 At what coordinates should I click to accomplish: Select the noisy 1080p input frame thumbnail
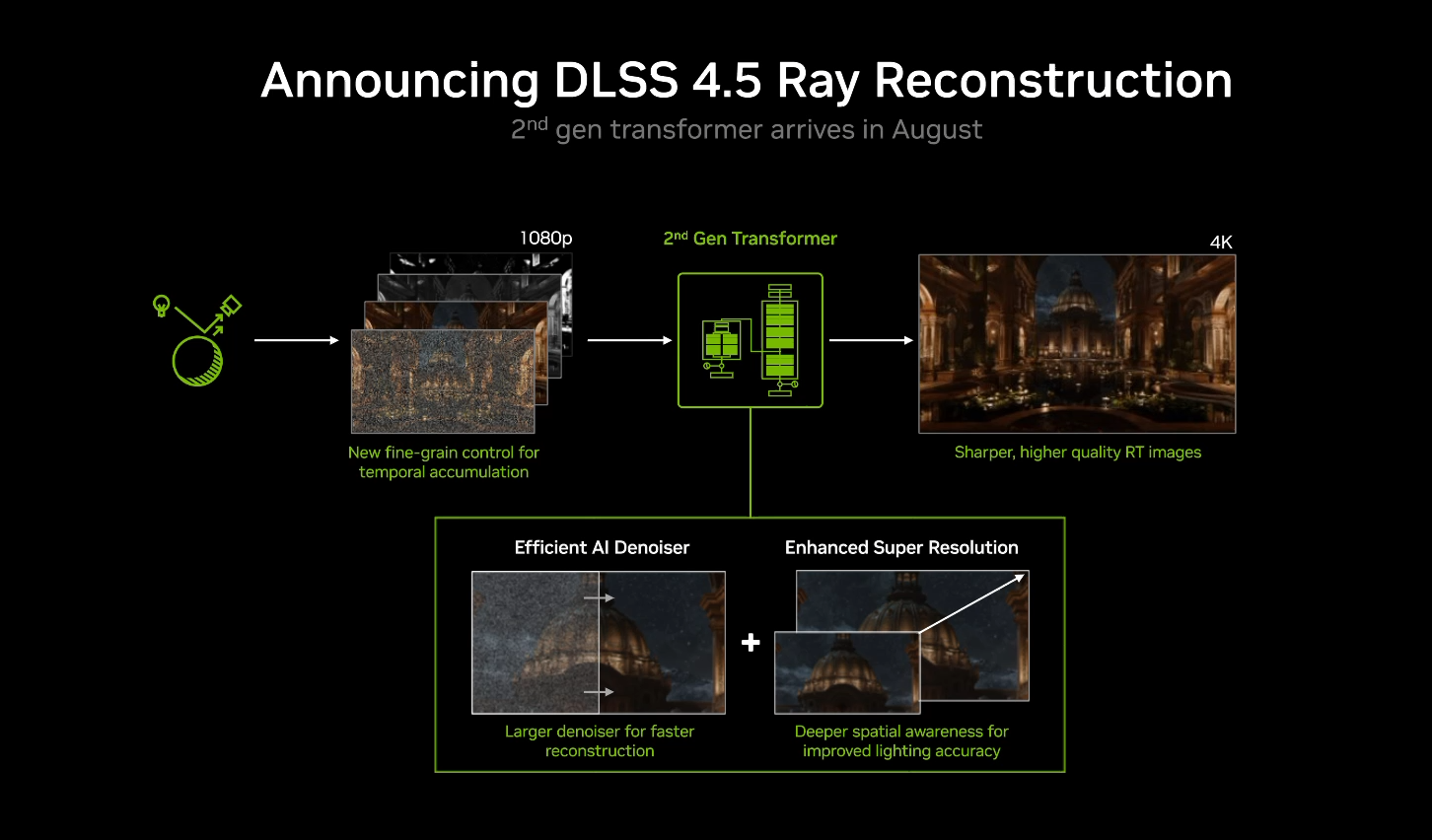tap(443, 381)
